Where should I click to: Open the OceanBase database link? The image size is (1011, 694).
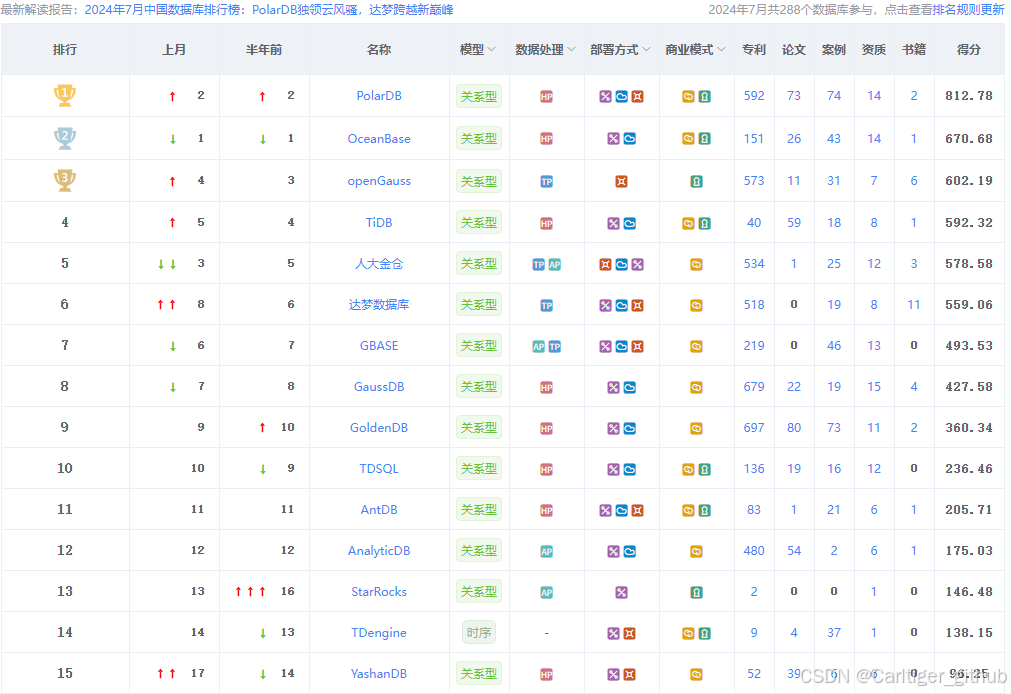(379, 139)
